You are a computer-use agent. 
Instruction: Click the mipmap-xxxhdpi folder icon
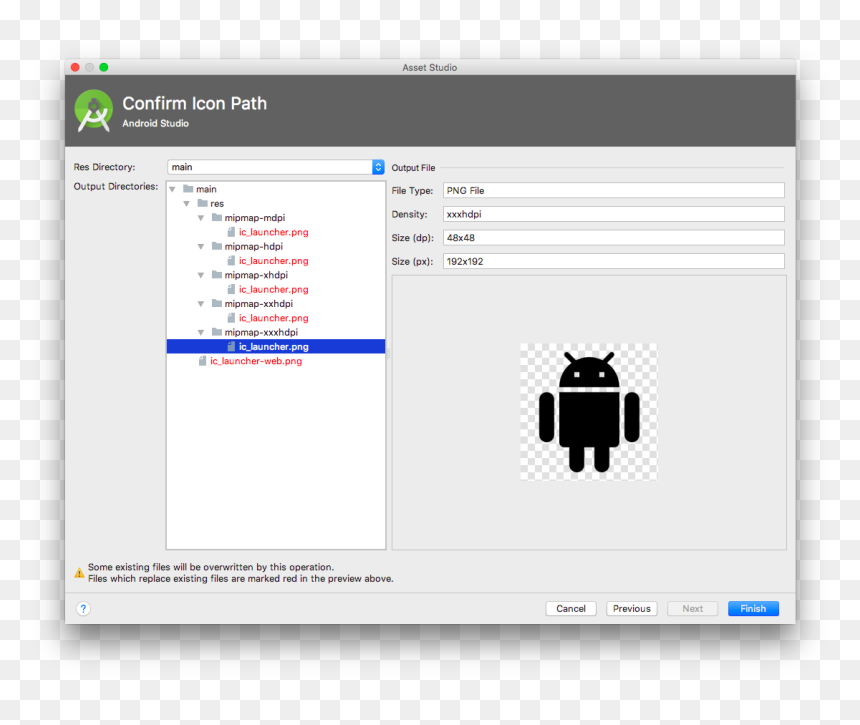217,331
